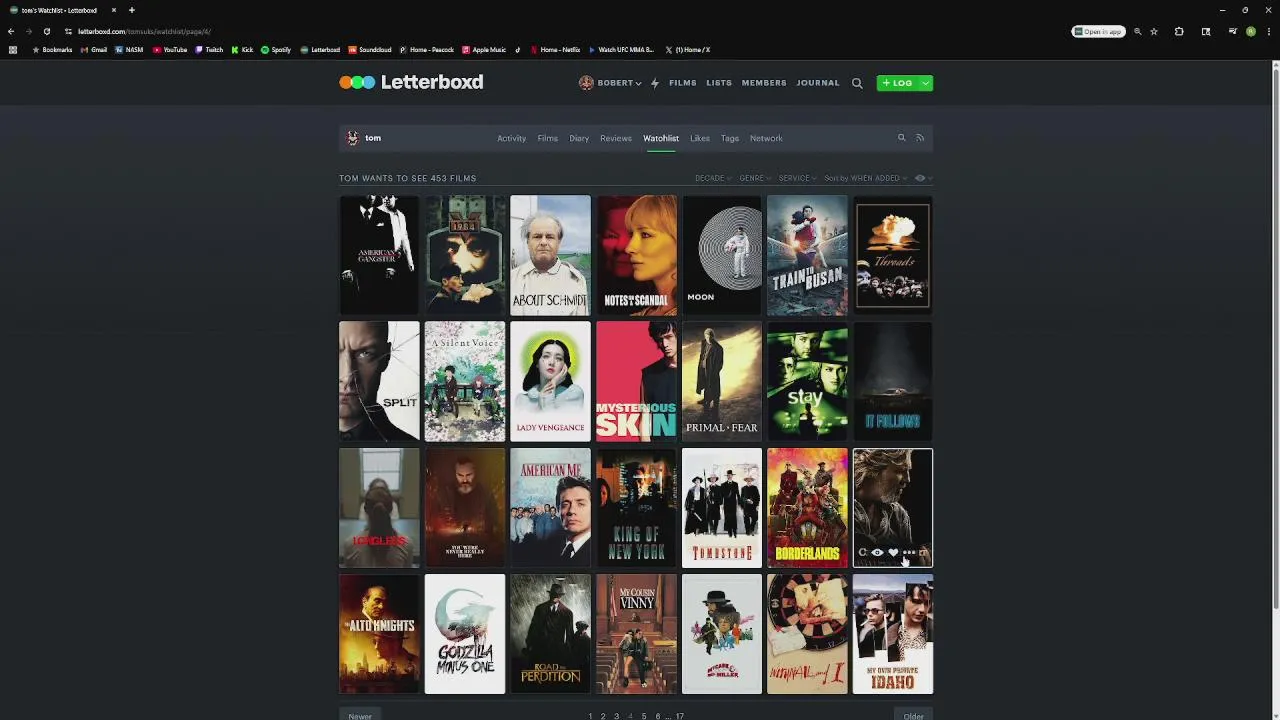
Task: Open MEMBERS in the top navigation
Action: pyautogui.click(x=764, y=83)
